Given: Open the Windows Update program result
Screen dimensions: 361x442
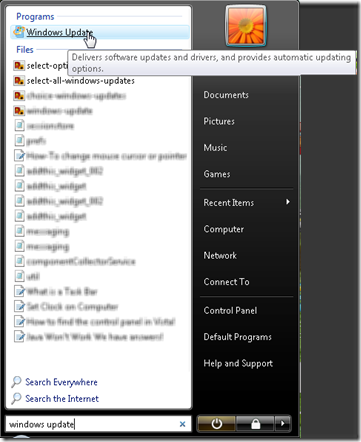Looking at the screenshot, I should [100, 32].
